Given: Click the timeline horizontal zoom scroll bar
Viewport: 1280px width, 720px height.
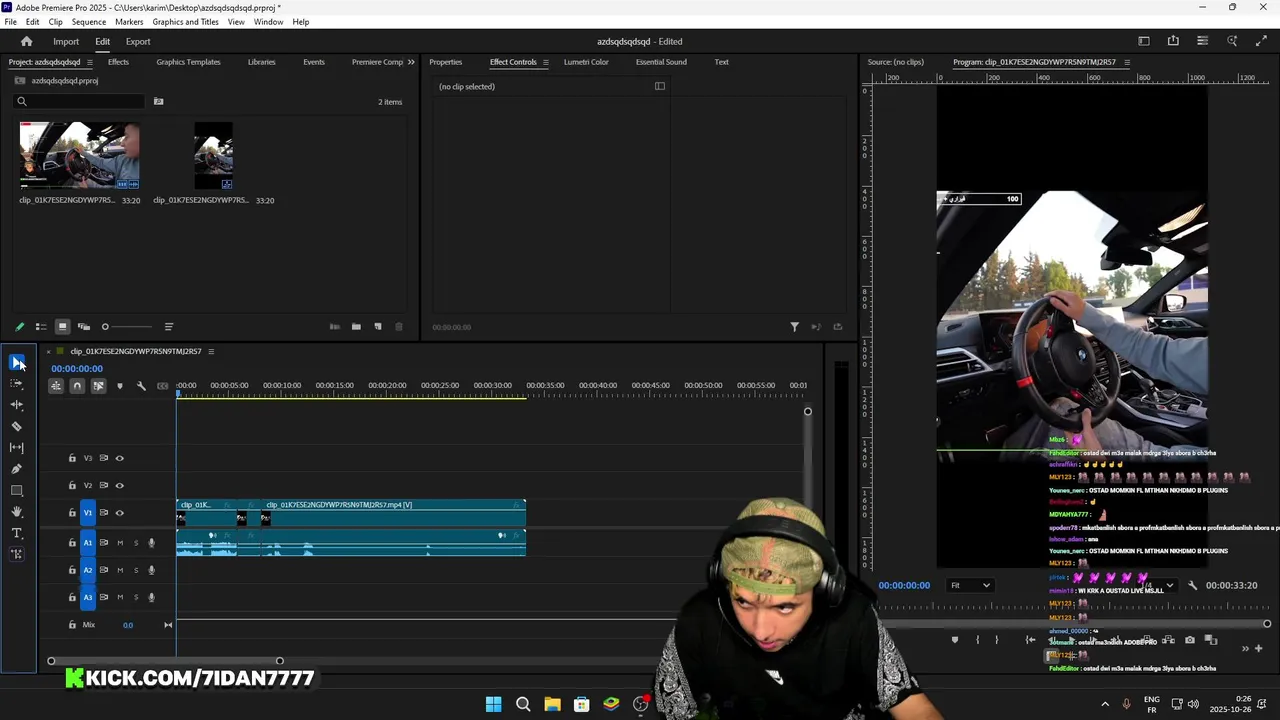Looking at the screenshot, I should (165, 661).
